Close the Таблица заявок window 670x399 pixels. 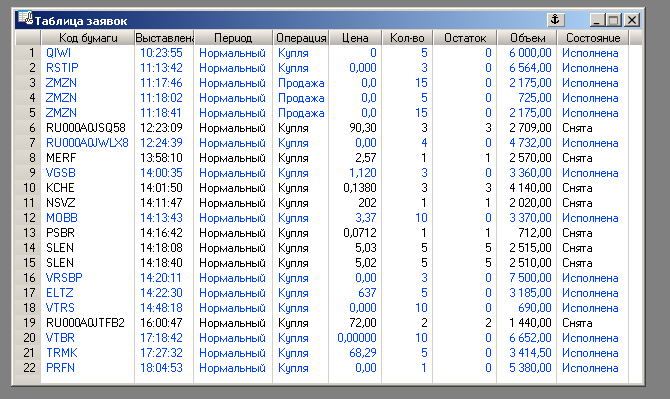(x=632, y=20)
